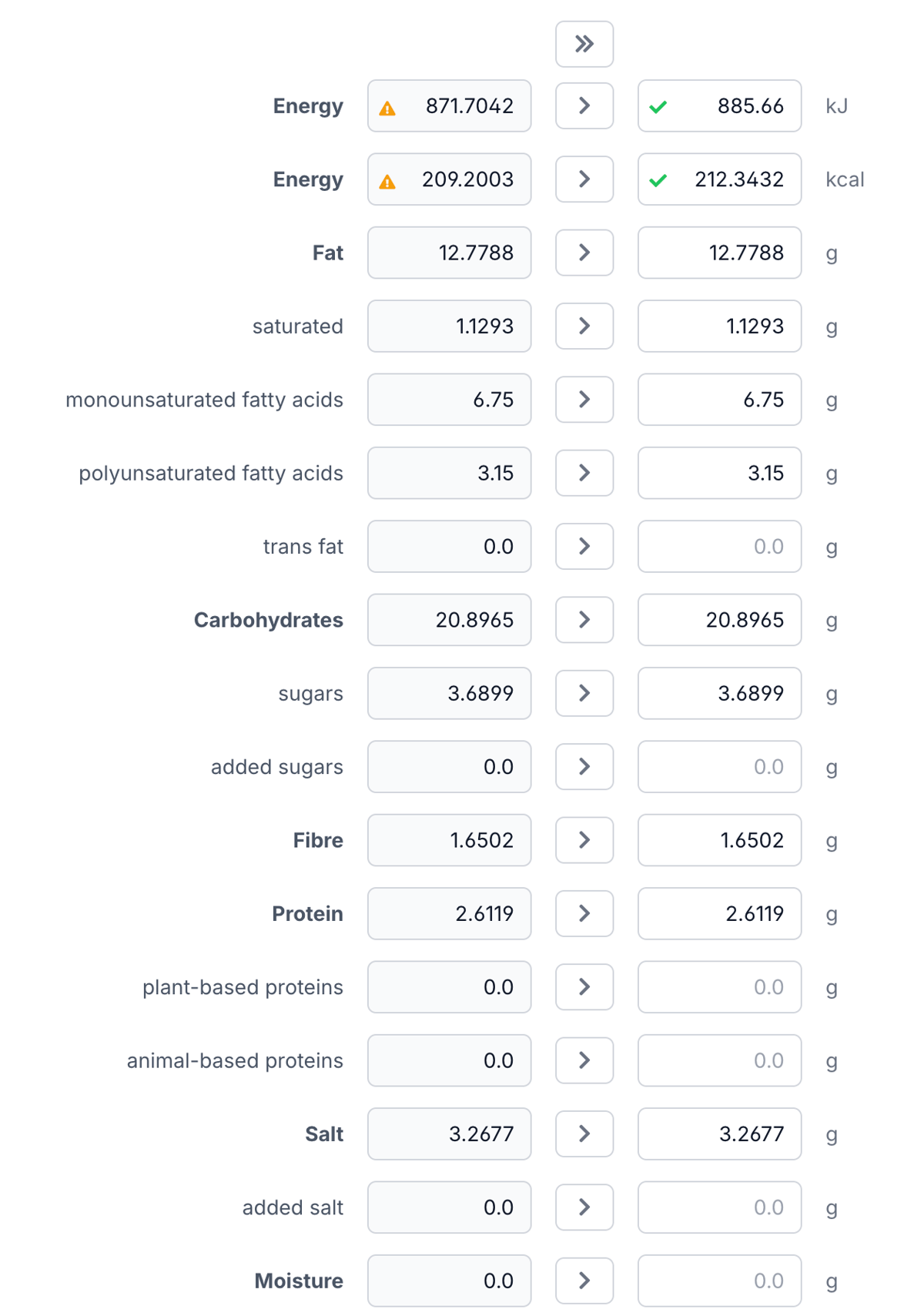Click the chevron arrow in the Fat row
Image resolution: width=924 pixels, height=1316 pixels.
pos(584,253)
